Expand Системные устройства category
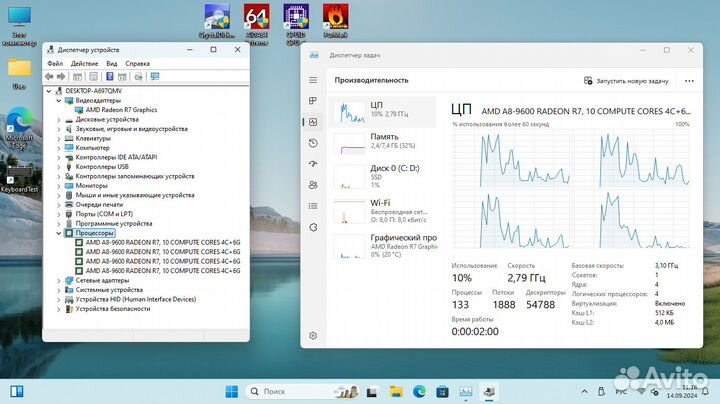 click(59, 290)
